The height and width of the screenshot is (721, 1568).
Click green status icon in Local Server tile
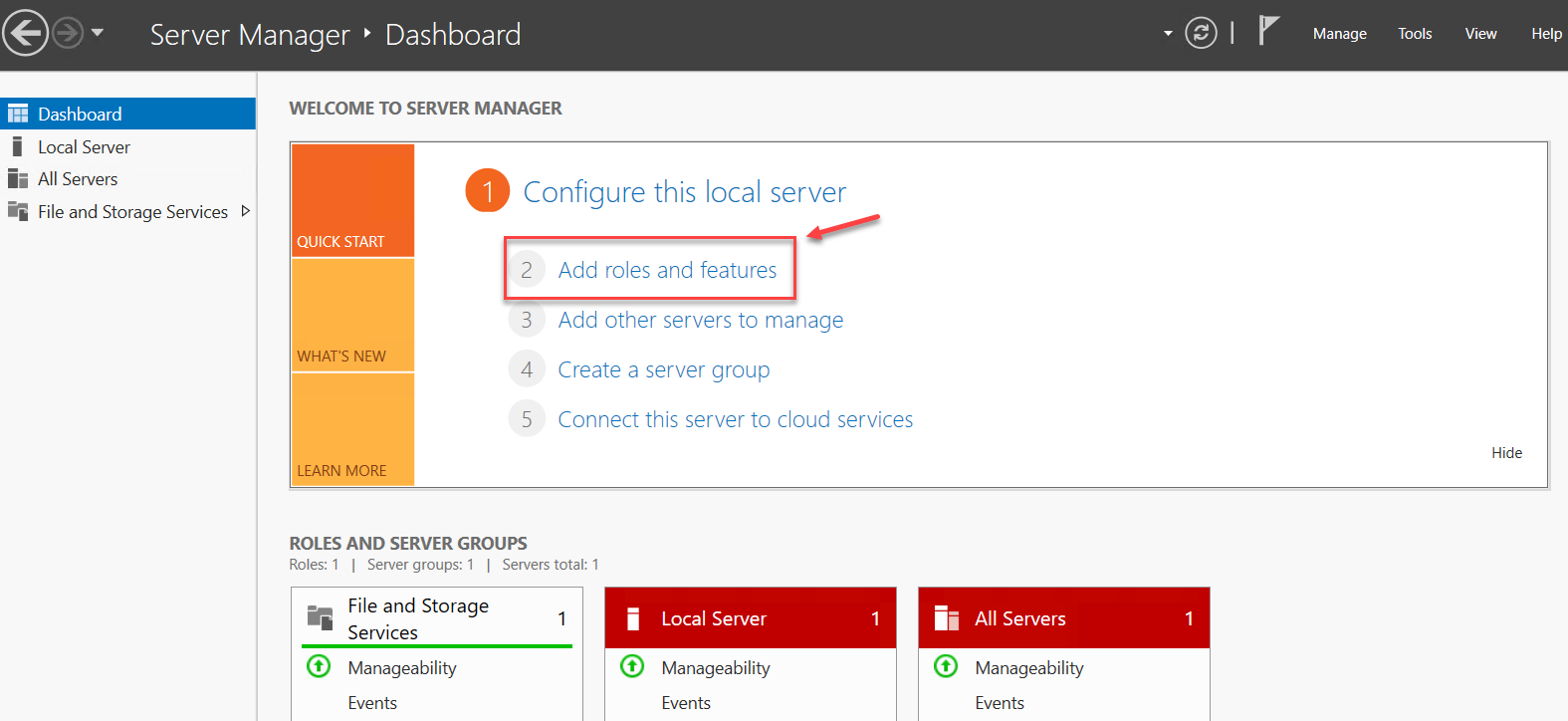(632, 666)
